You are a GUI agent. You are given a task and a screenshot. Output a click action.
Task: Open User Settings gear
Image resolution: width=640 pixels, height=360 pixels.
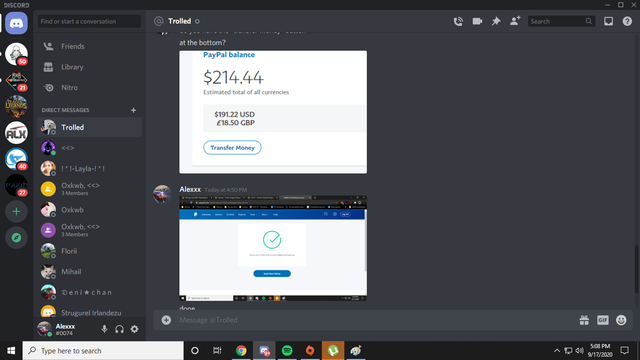(134, 329)
